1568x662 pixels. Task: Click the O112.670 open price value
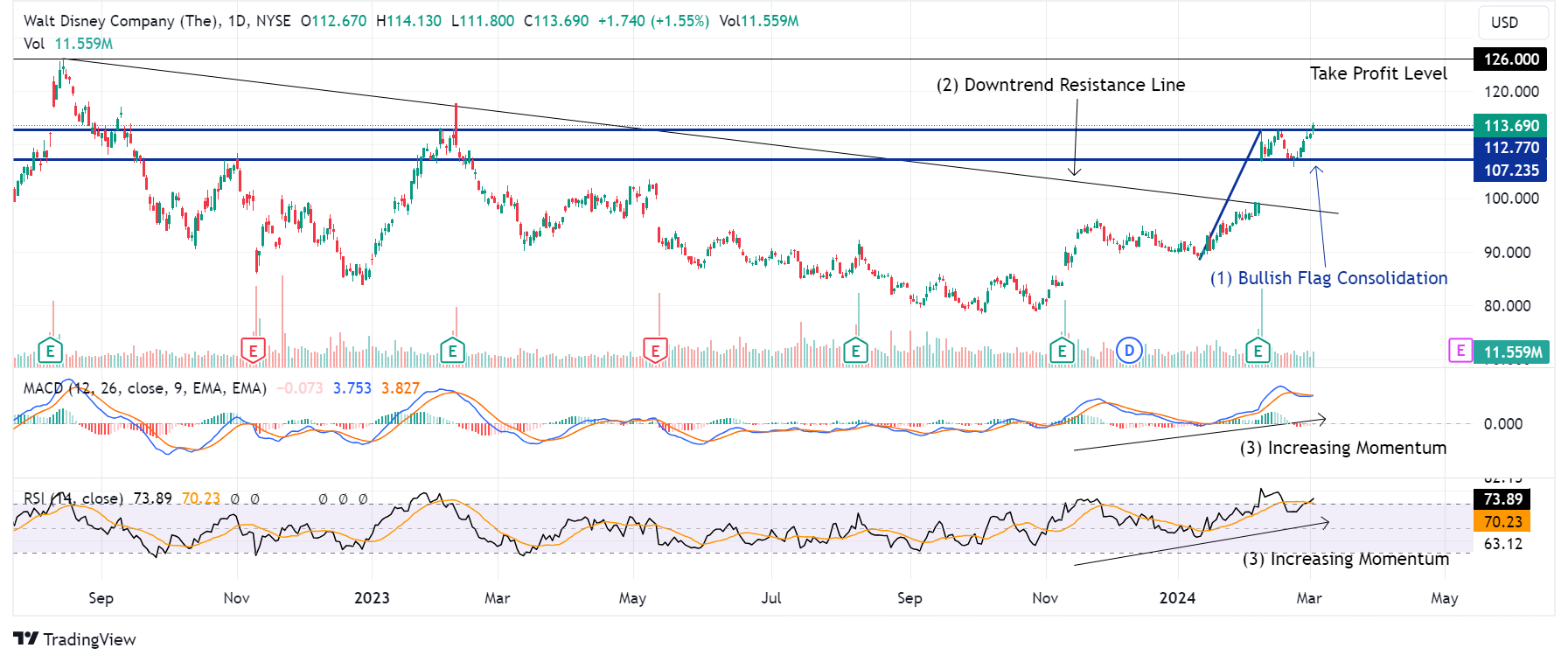pyautogui.click(x=334, y=21)
